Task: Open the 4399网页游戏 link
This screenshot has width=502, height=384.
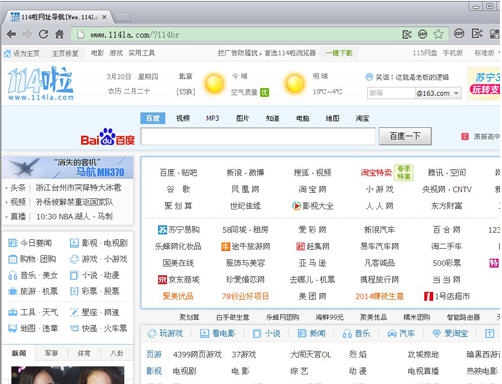Action: (197, 354)
